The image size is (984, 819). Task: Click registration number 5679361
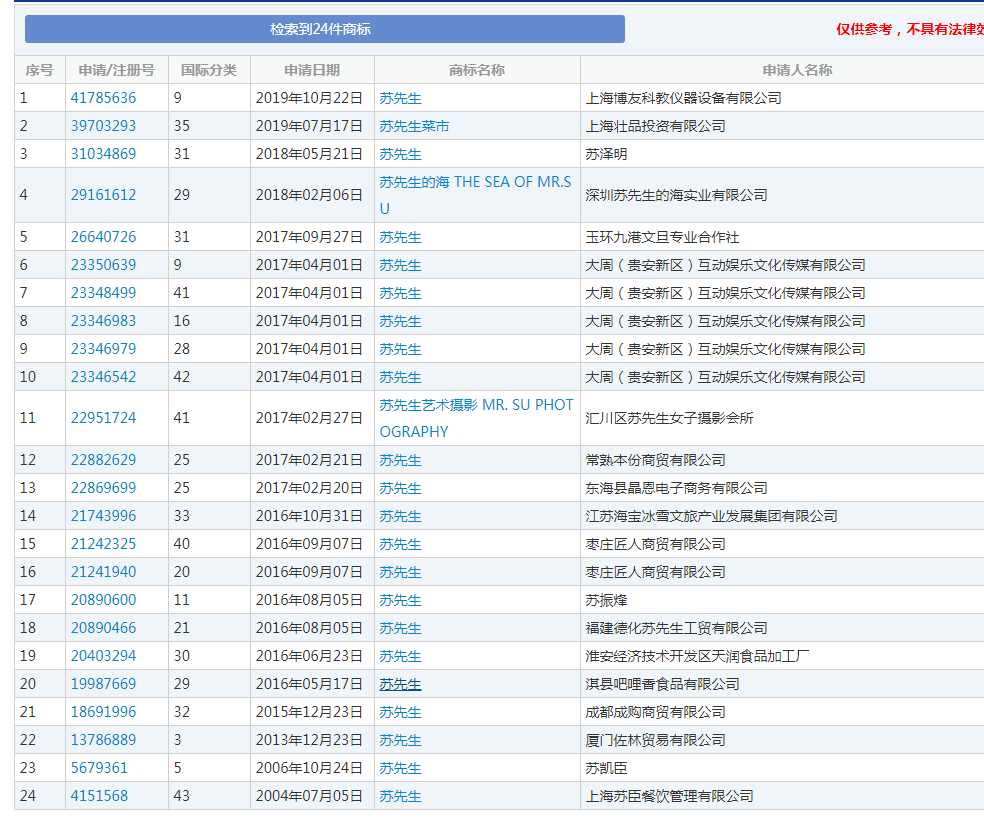(99, 768)
